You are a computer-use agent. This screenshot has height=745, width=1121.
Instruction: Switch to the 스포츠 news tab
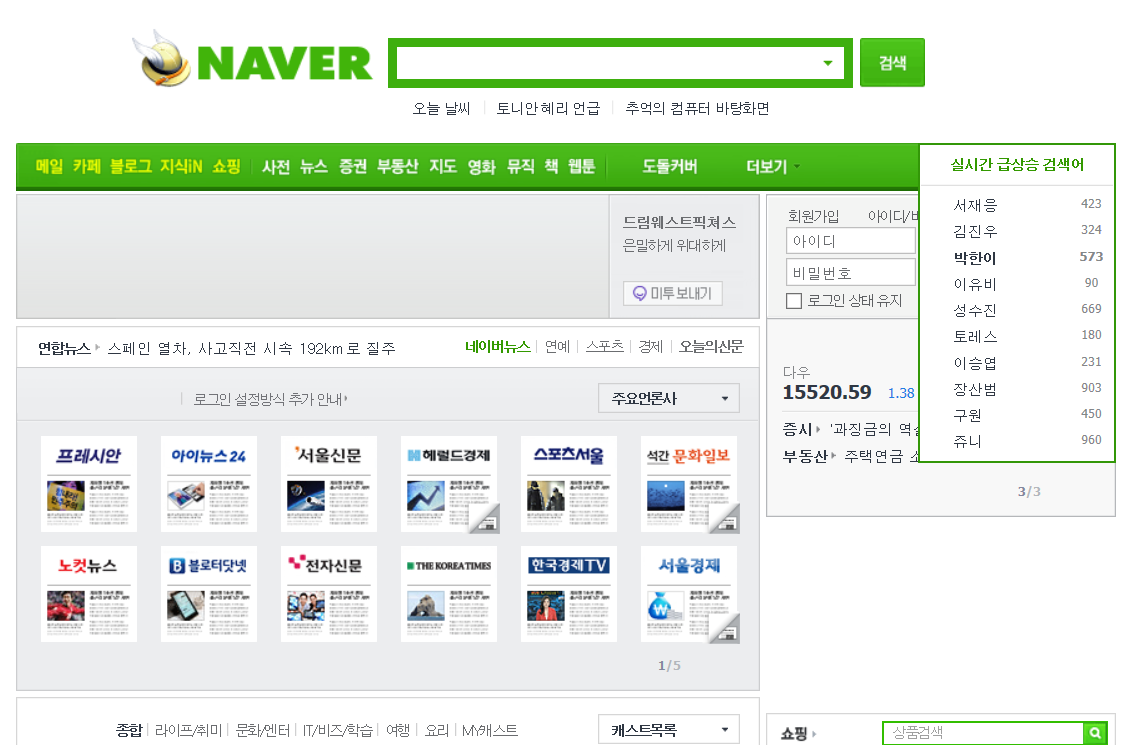coord(604,347)
